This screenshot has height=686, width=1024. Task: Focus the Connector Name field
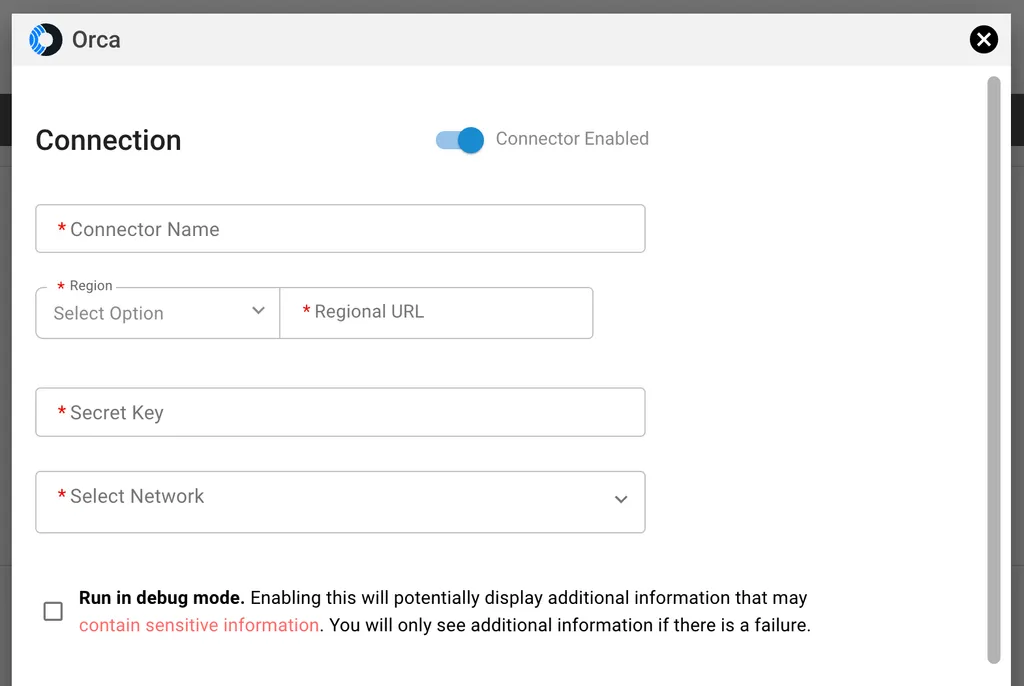(x=340, y=229)
